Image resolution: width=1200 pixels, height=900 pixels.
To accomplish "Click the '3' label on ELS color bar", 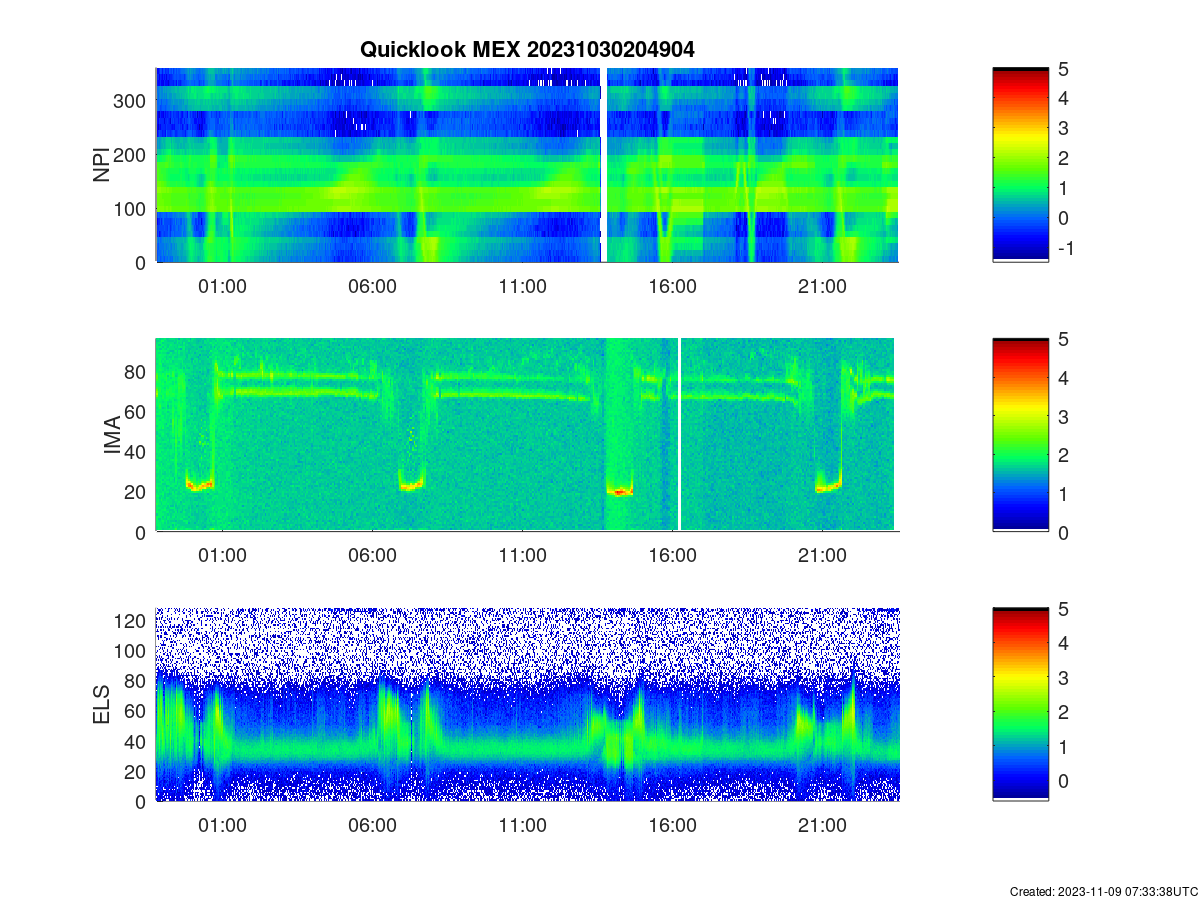I will [x=1064, y=678].
